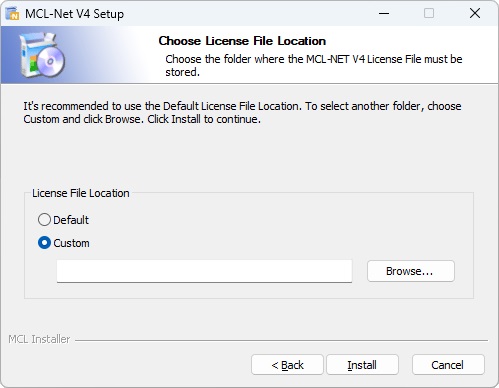Click the grayed-out maximize window button

[429, 14]
